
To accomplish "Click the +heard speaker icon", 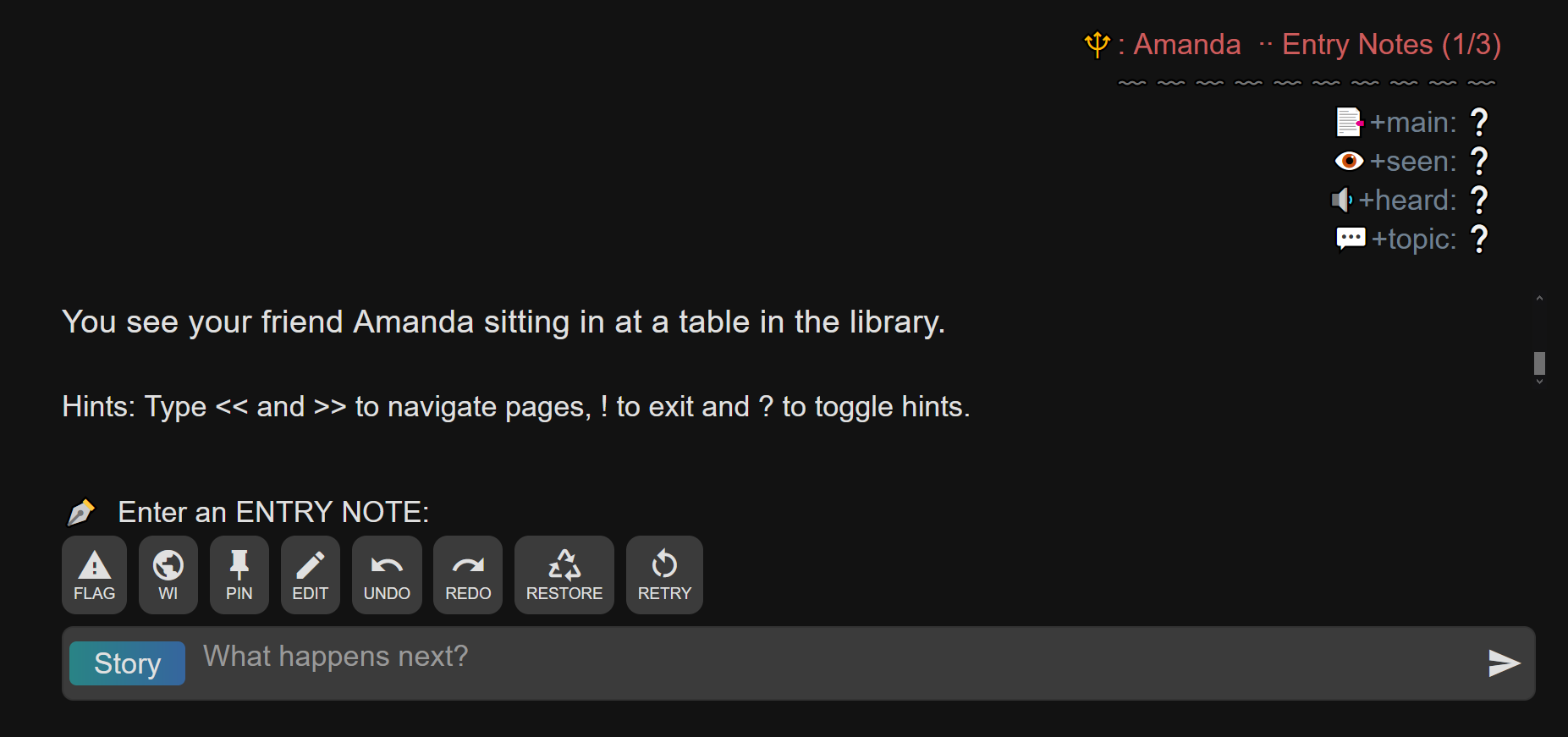I will pyautogui.click(x=1342, y=200).
